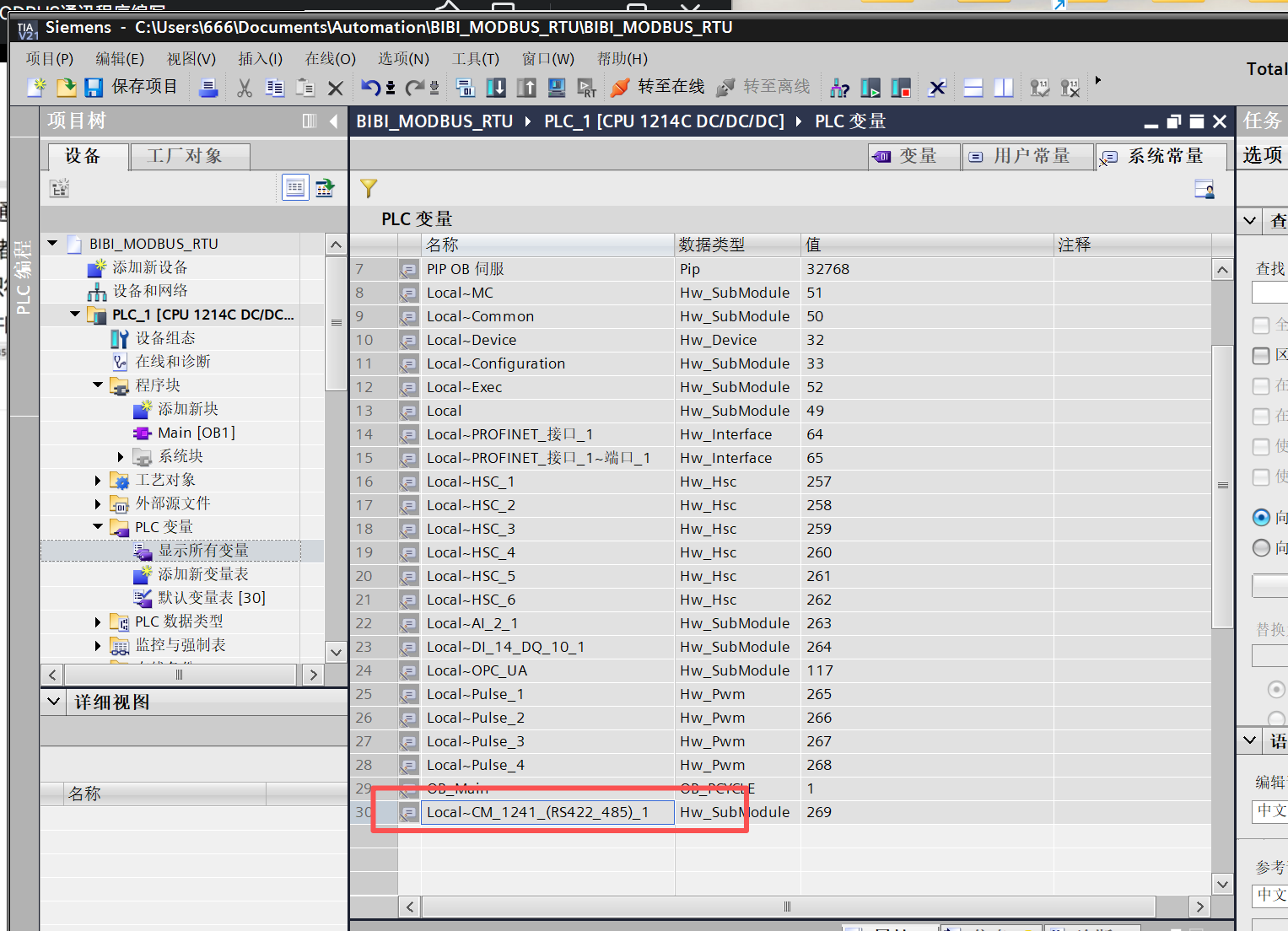Split editor area vertically
The height and width of the screenshot is (931, 1288).
(1004, 88)
